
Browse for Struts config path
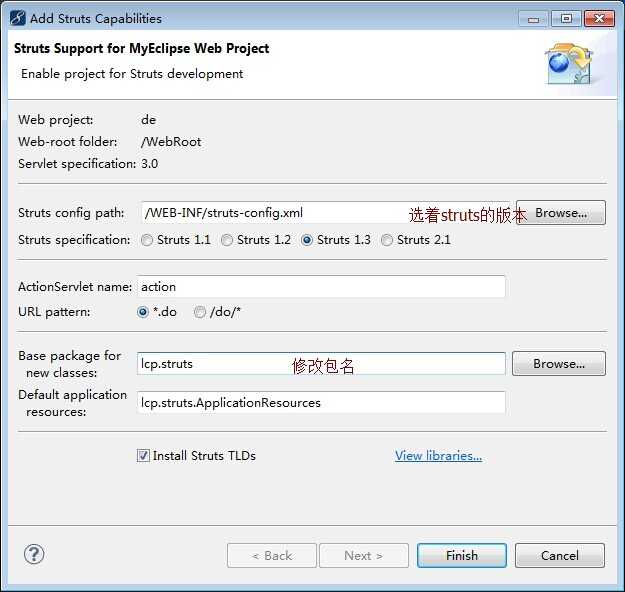[561, 213]
